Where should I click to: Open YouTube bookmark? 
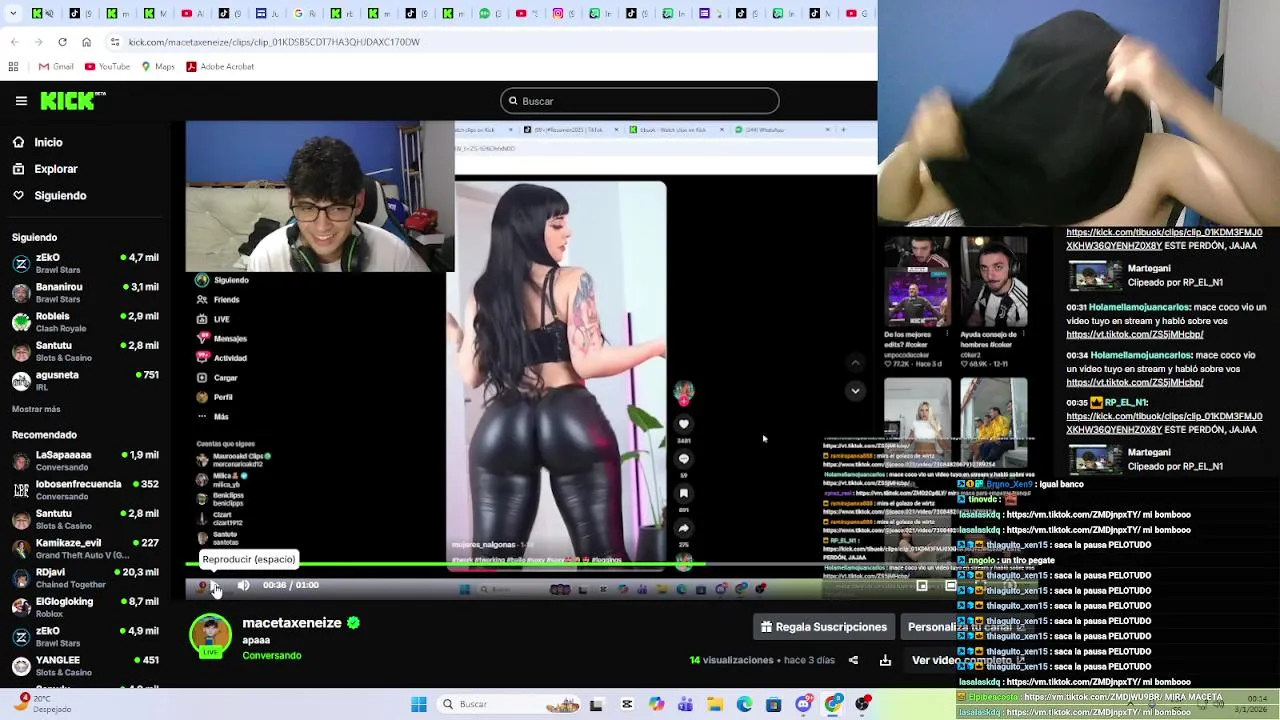(x=107, y=67)
